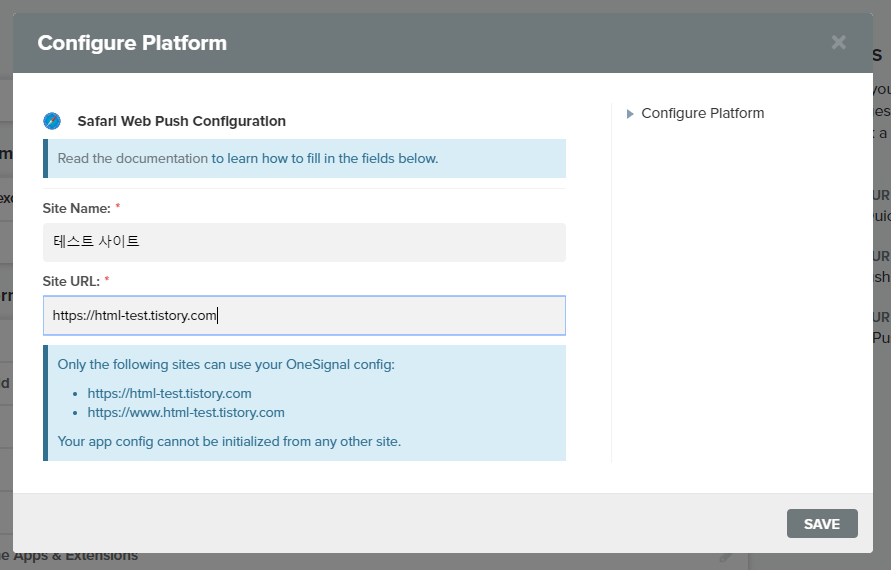Click "Your app config cannot be initialized" notice

point(229,441)
